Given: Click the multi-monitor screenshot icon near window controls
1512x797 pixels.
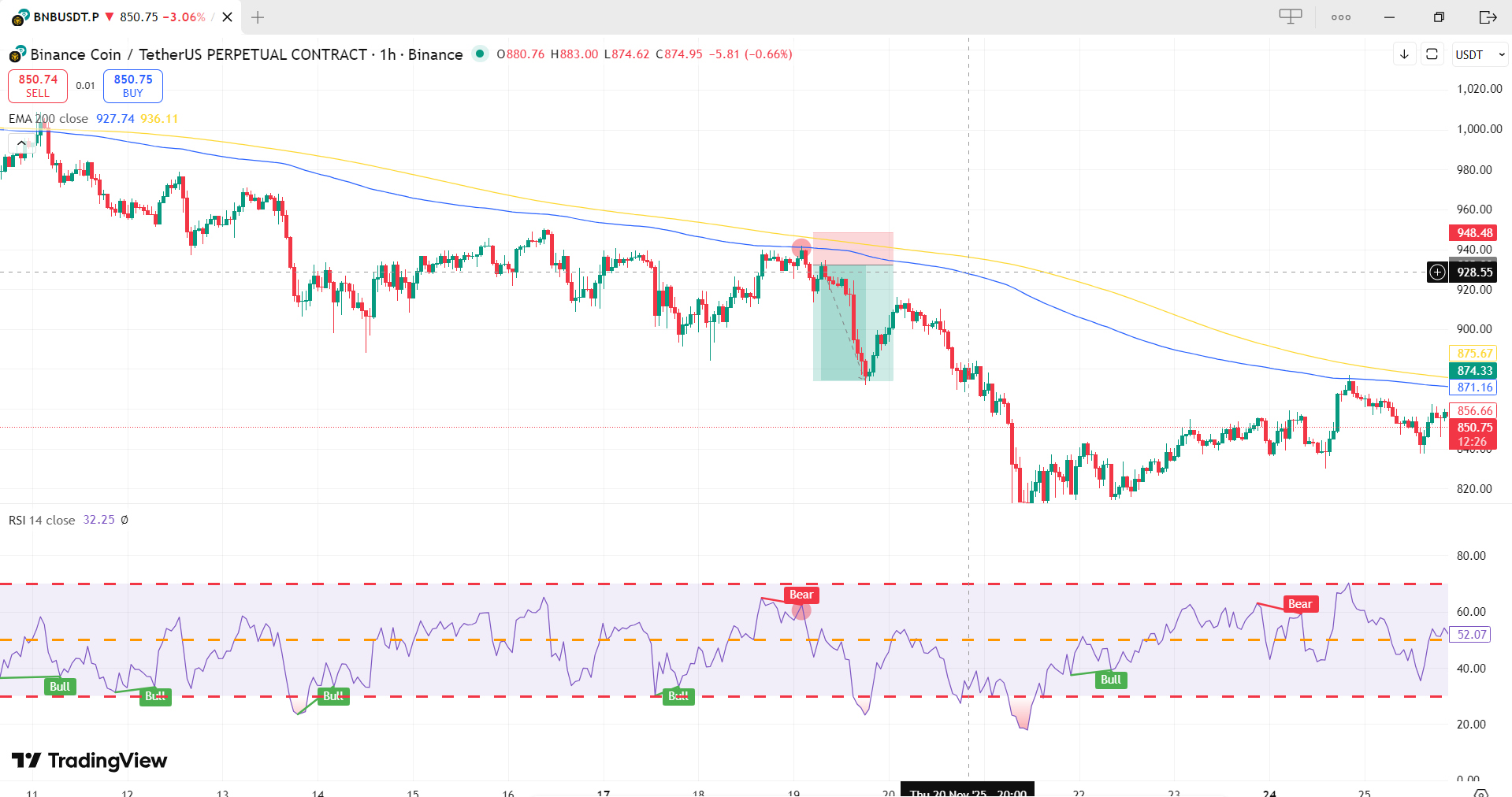Looking at the screenshot, I should coord(1290,17).
